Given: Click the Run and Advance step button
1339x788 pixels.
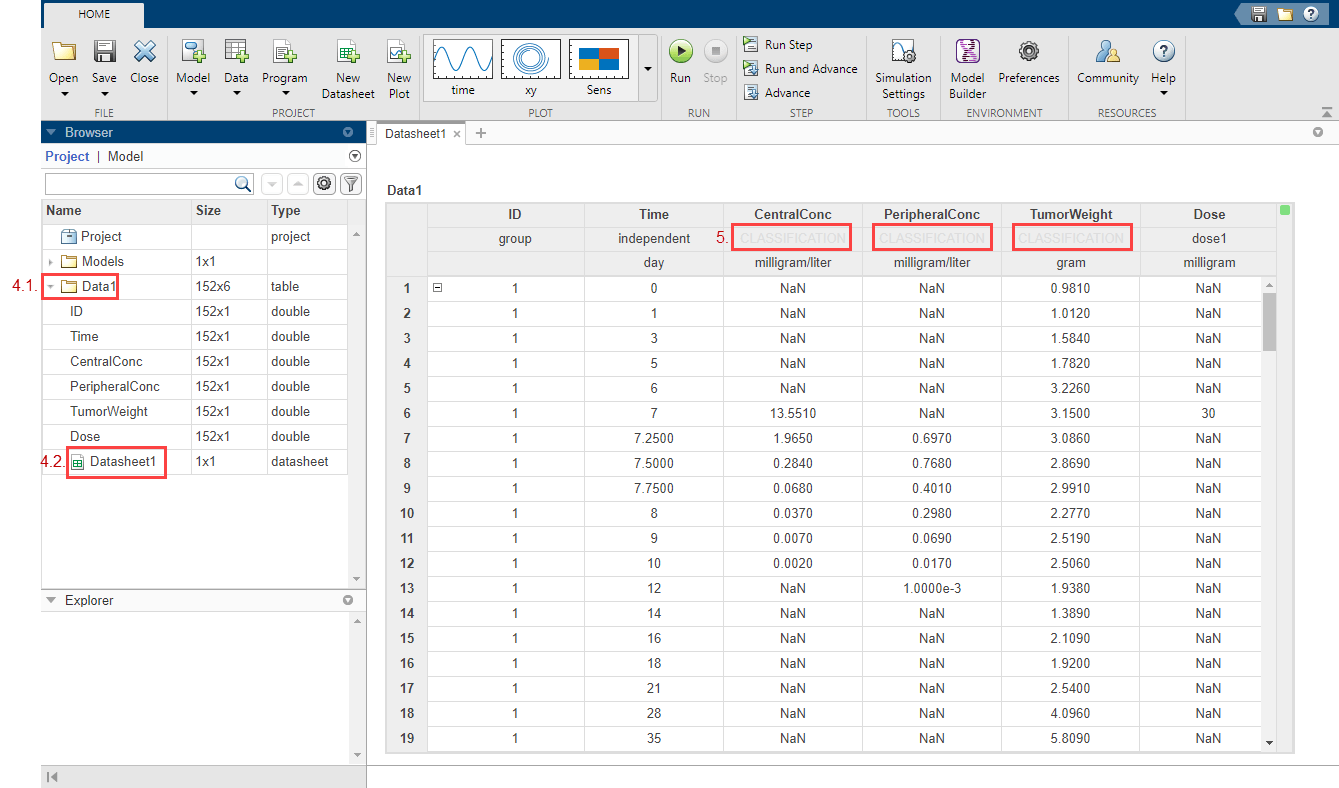Looking at the screenshot, I should tap(800, 69).
